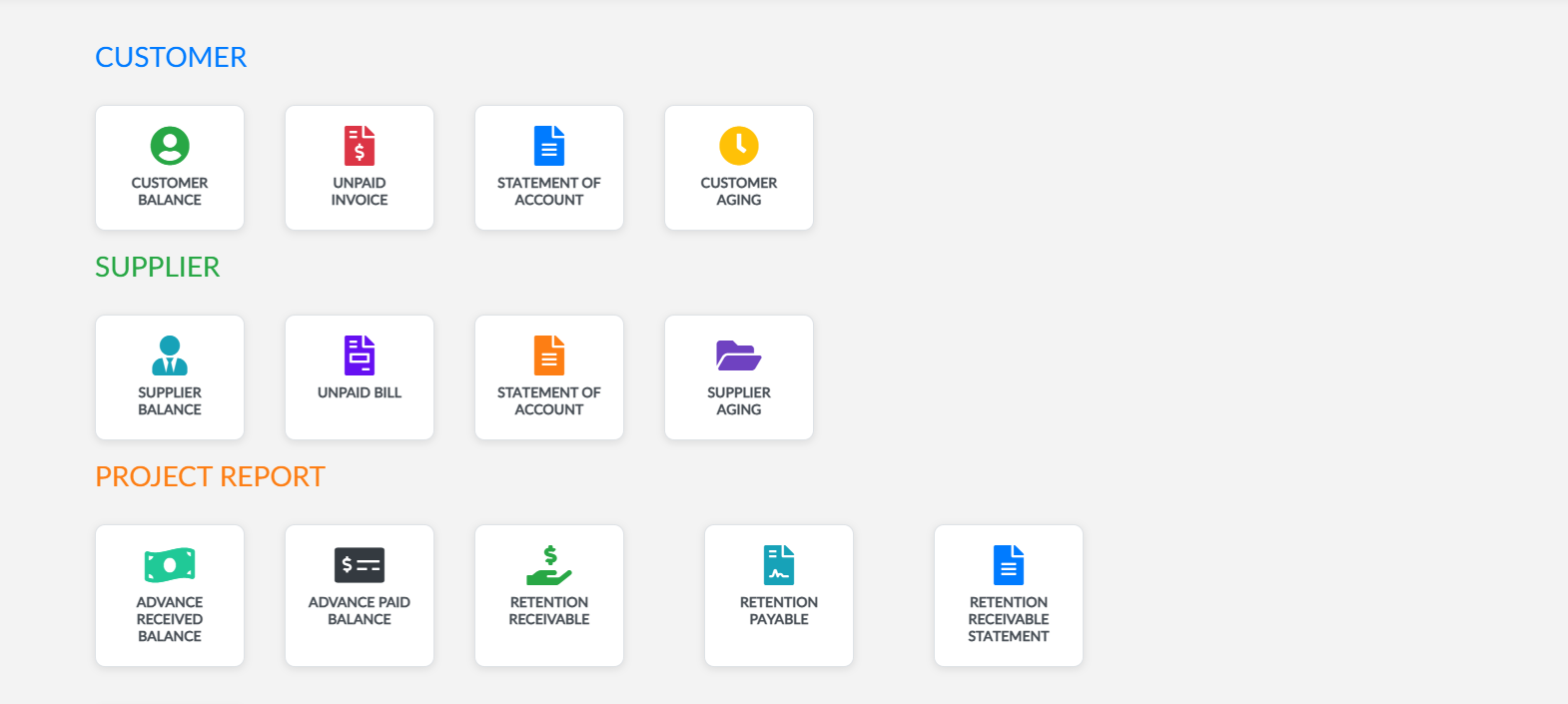Select the blue customer Statement of Account icon
This screenshot has height=704, width=1568.
(549, 146)
